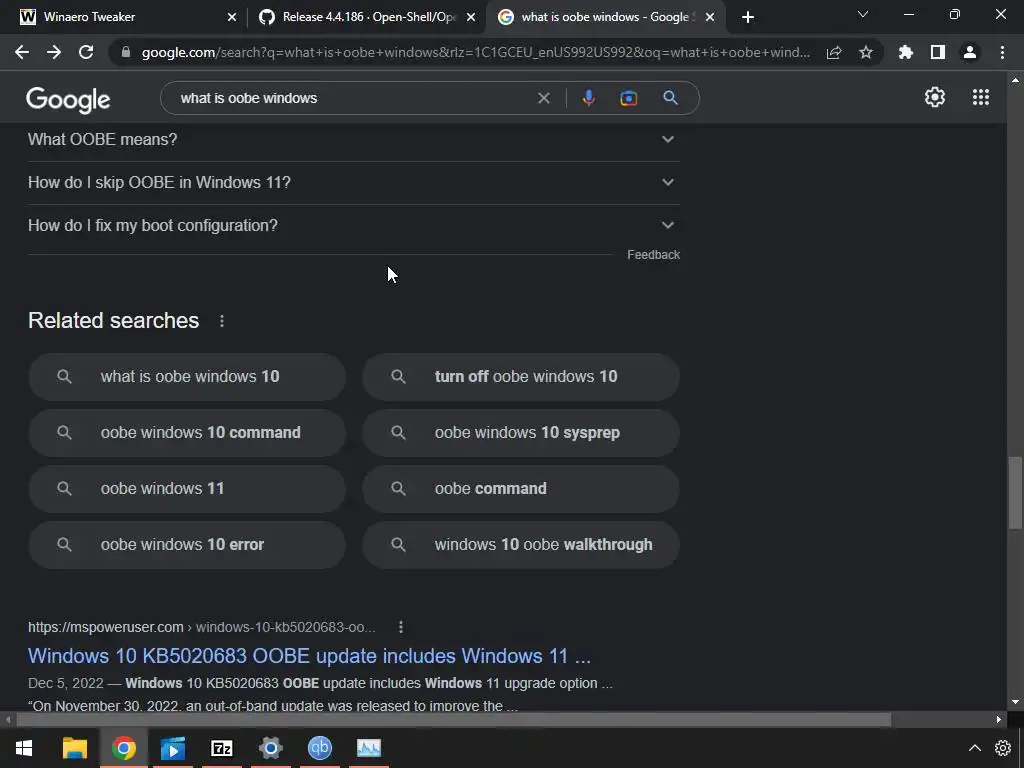Bookmark this page with the star icon
Screen dimensions: 1024x768
866,52
